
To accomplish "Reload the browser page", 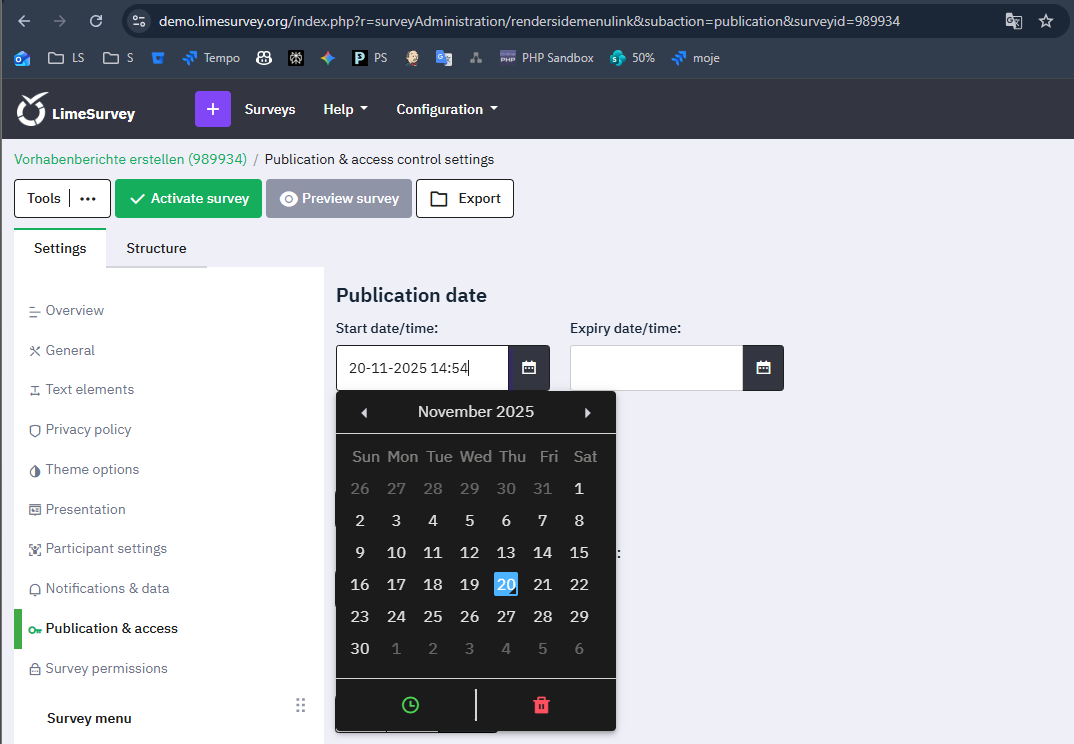I will pyautogui.click(x=96, y=21).
